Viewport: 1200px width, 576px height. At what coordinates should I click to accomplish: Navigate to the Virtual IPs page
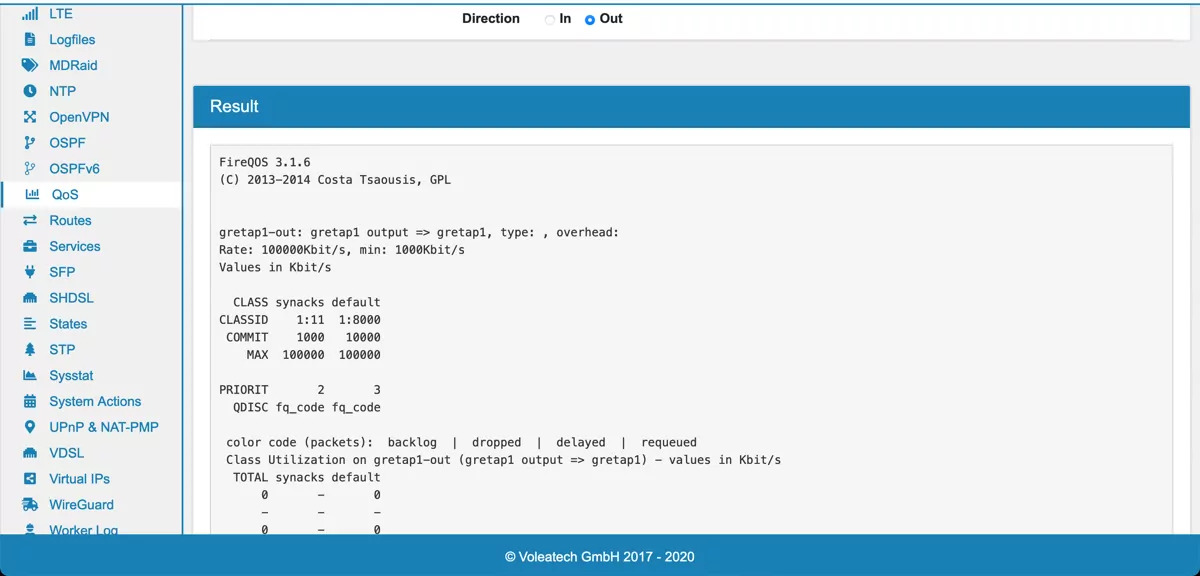pos(79,479)
